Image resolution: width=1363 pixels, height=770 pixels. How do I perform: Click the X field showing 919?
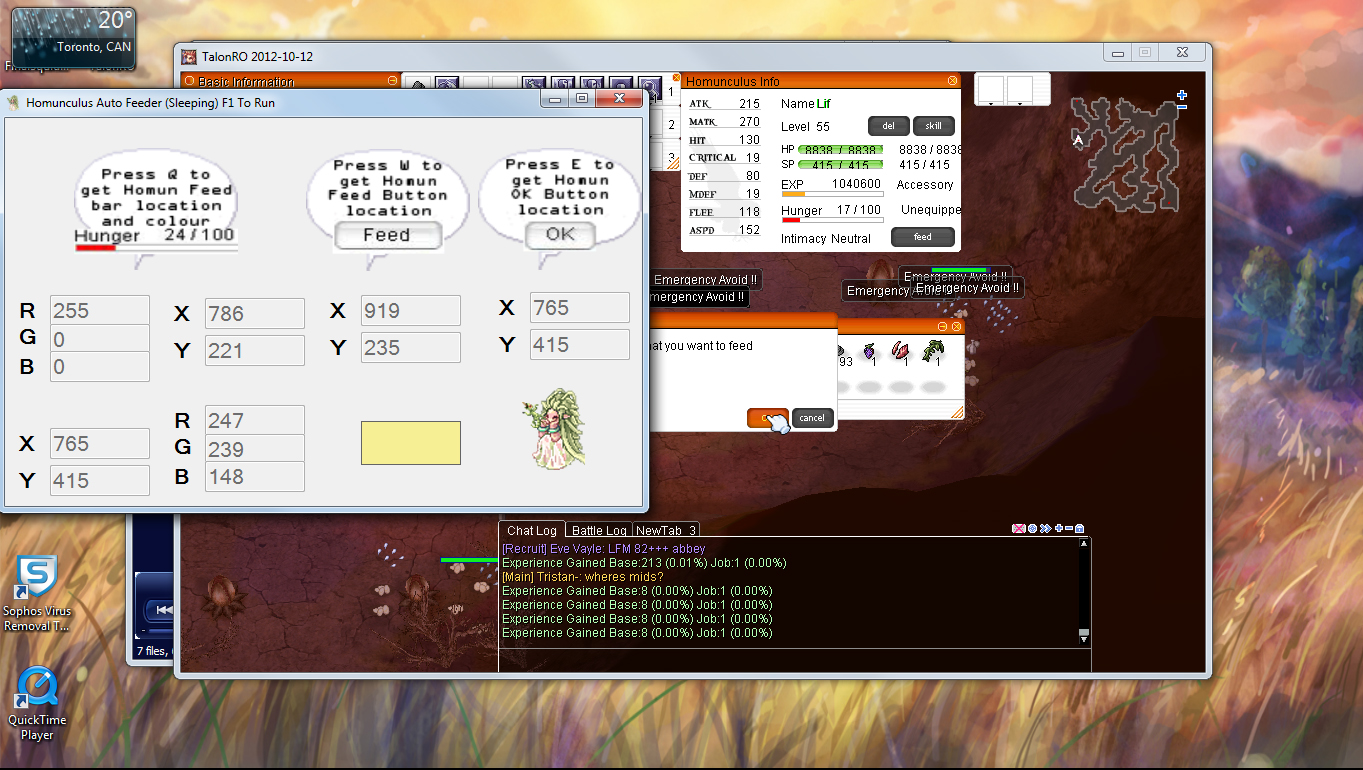[x=411, y=310]
